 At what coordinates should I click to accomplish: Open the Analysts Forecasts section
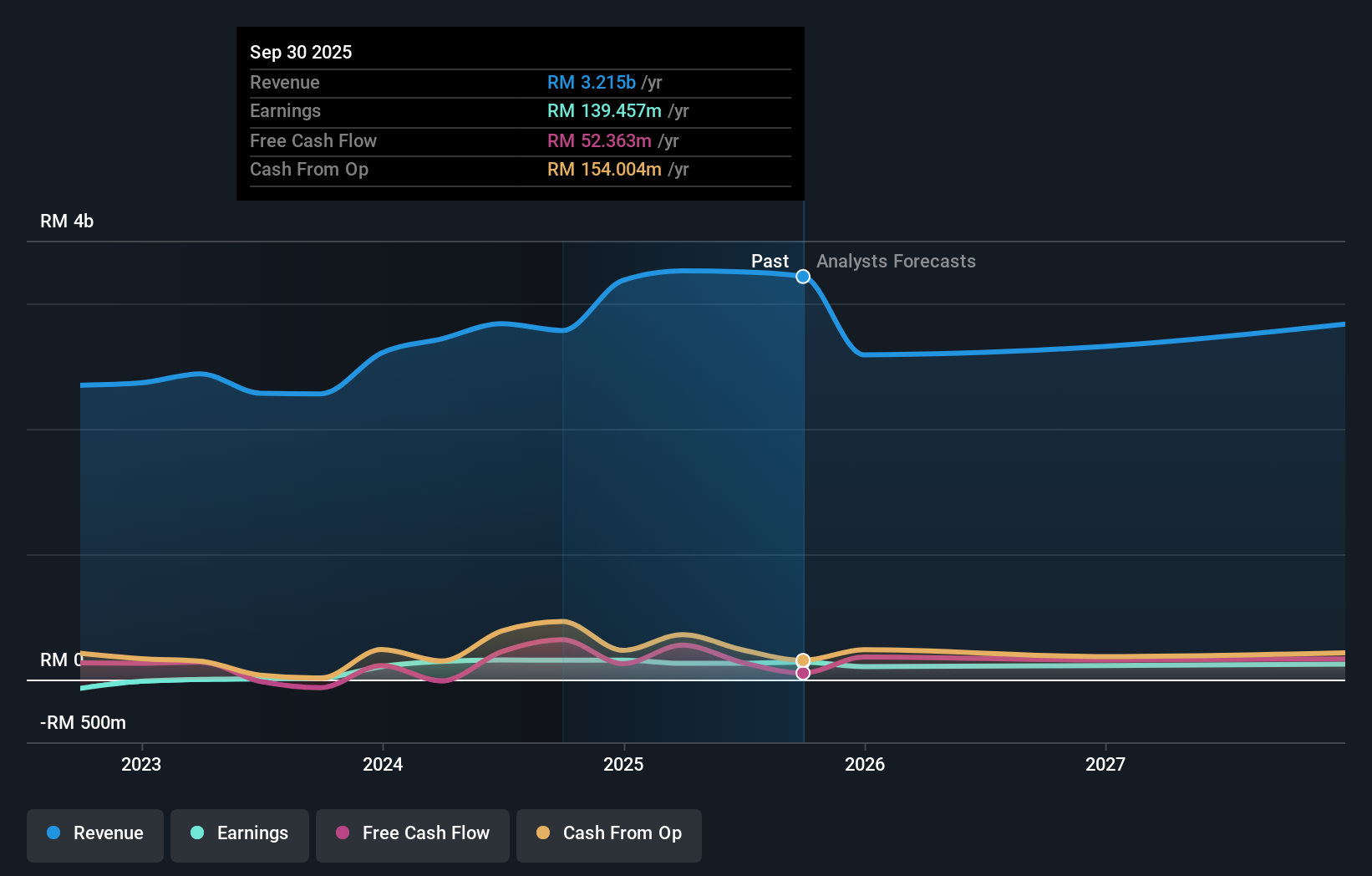point(896,261)
